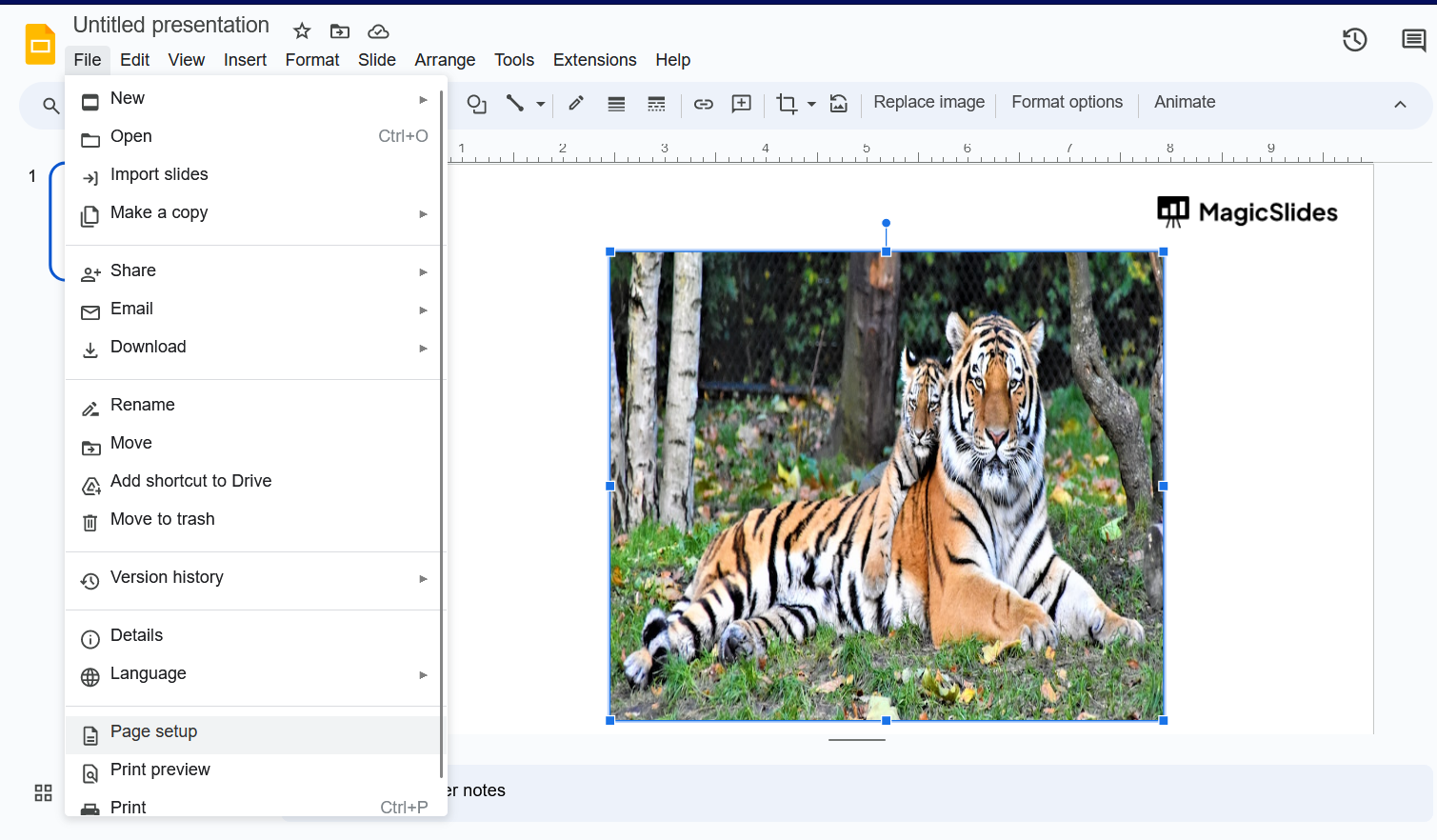
Task: Select the Line tool
Action: click(515, 104)
